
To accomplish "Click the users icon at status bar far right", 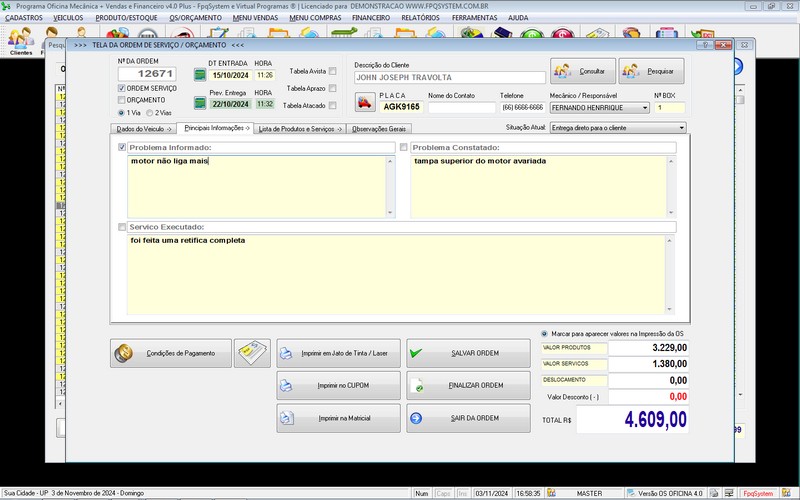I will pos(786,493).
